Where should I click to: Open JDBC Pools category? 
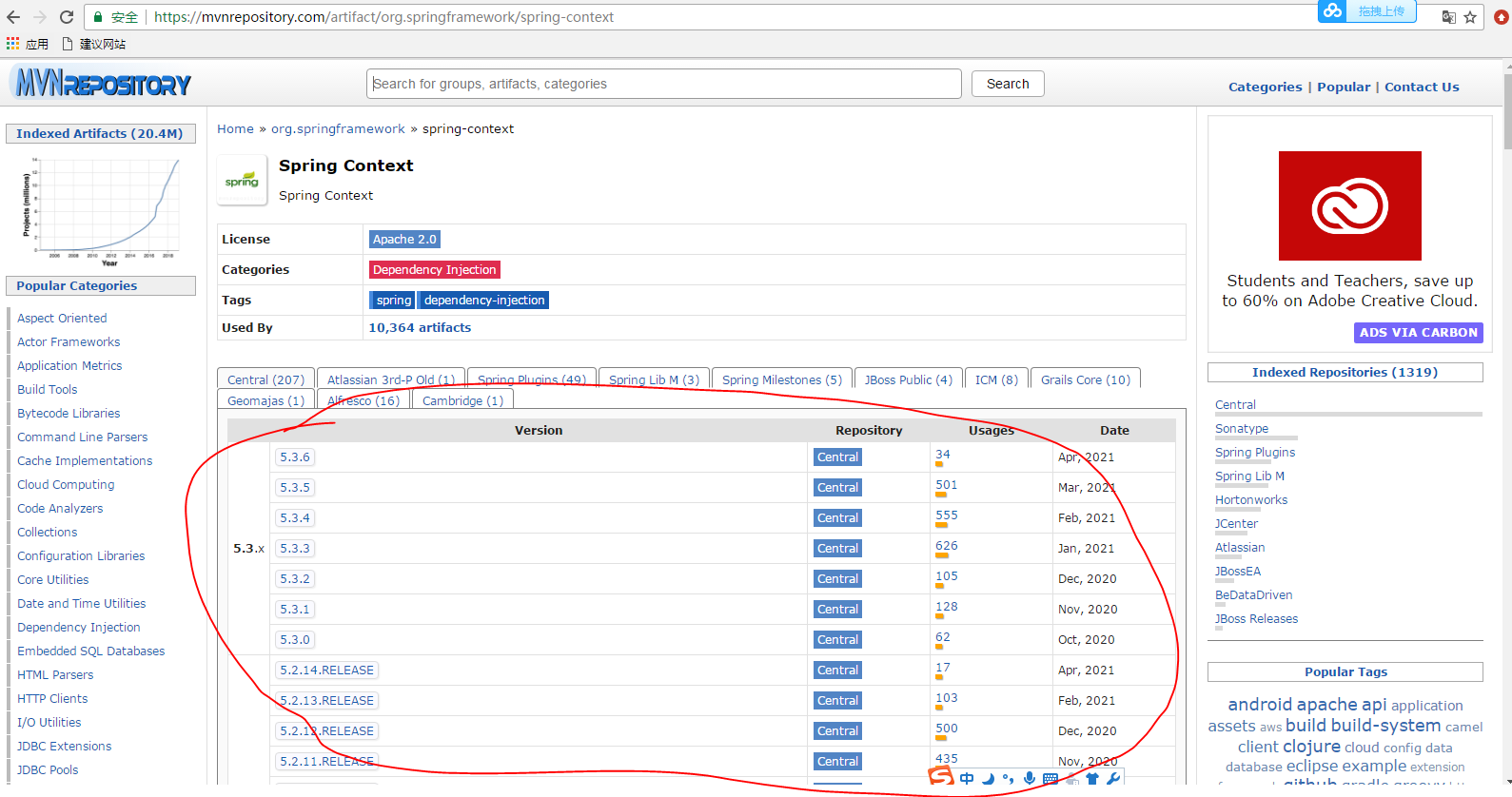pyautogui.click(x=48, y=769)
